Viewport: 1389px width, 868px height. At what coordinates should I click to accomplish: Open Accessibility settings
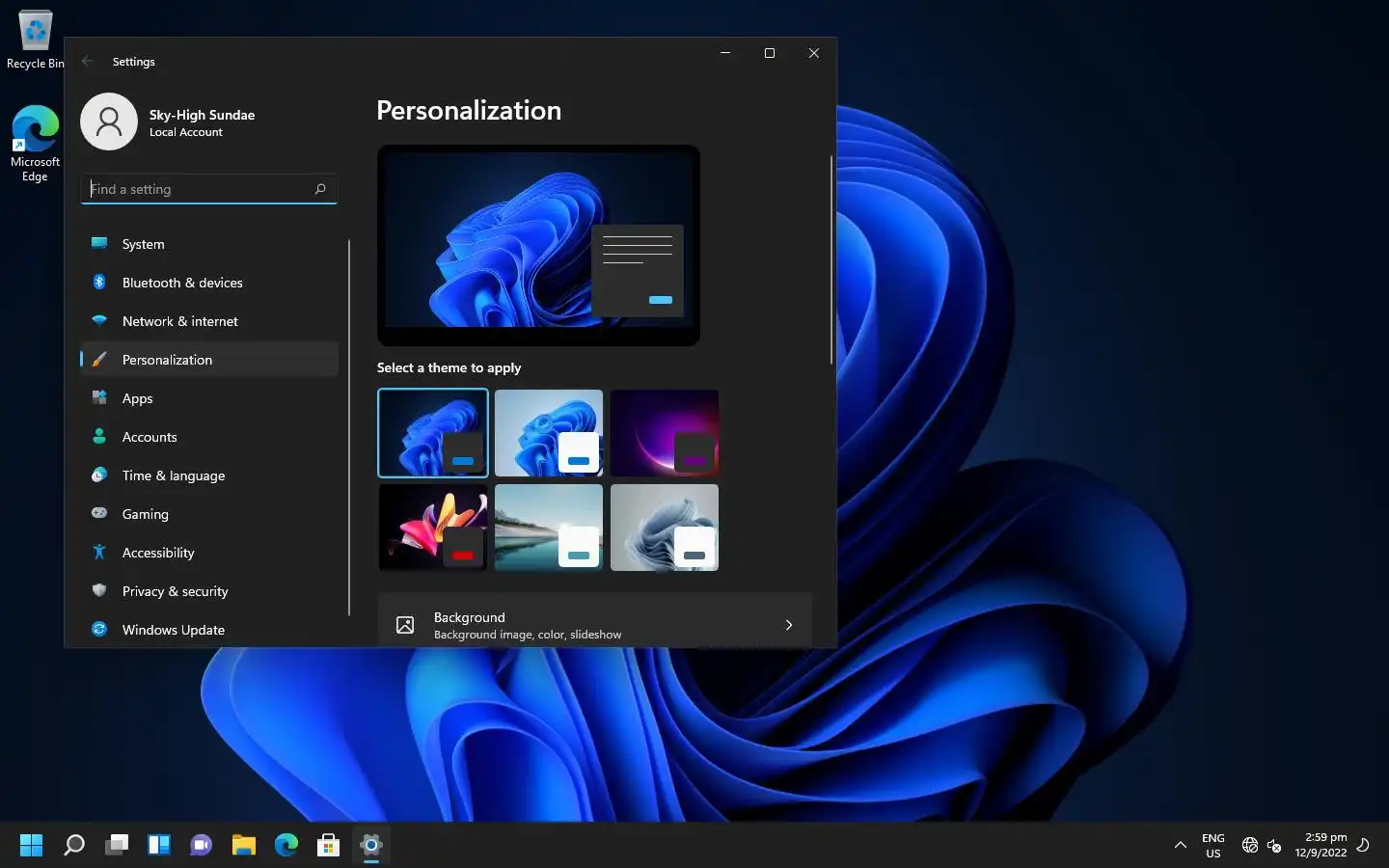pyautogui.click(x=209, y=553)
